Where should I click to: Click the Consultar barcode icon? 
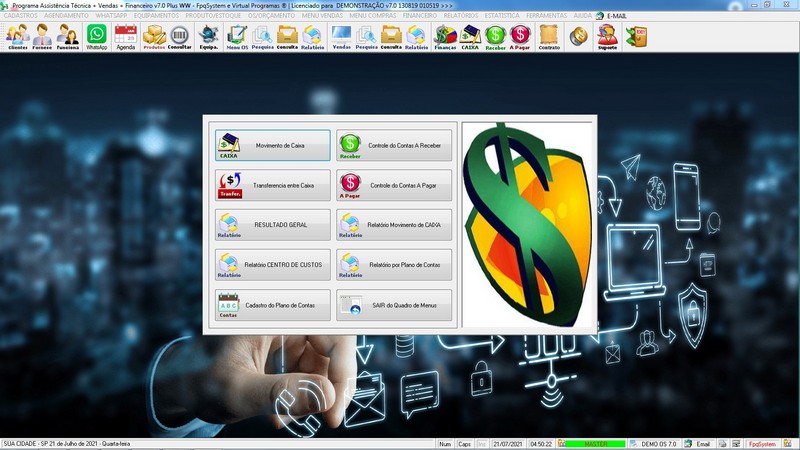[x=180, y=37]
